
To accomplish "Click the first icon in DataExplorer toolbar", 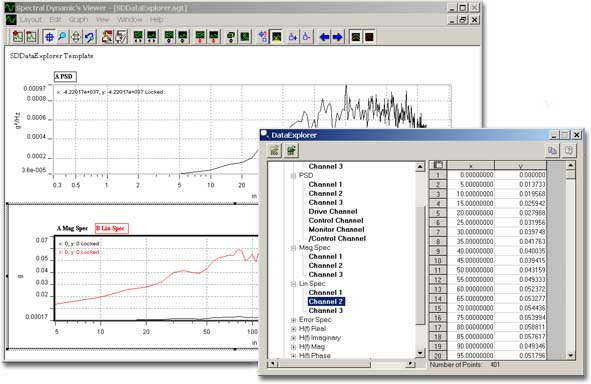I will pos(275,150).
